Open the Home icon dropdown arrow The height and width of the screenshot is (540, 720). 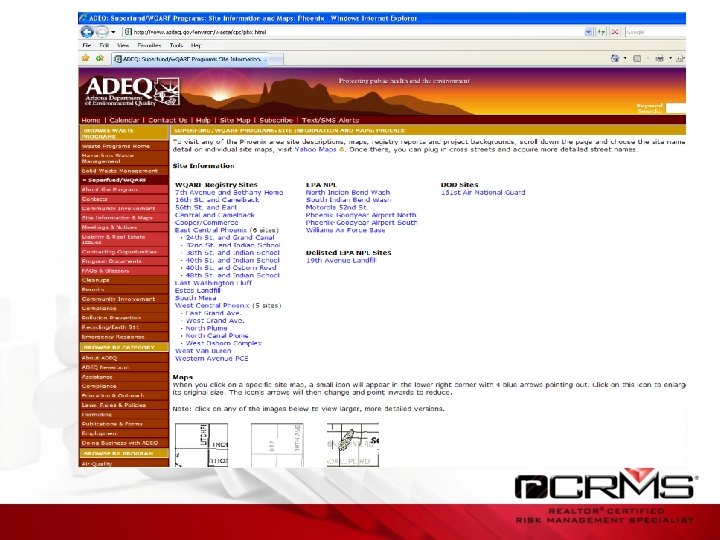624,58
